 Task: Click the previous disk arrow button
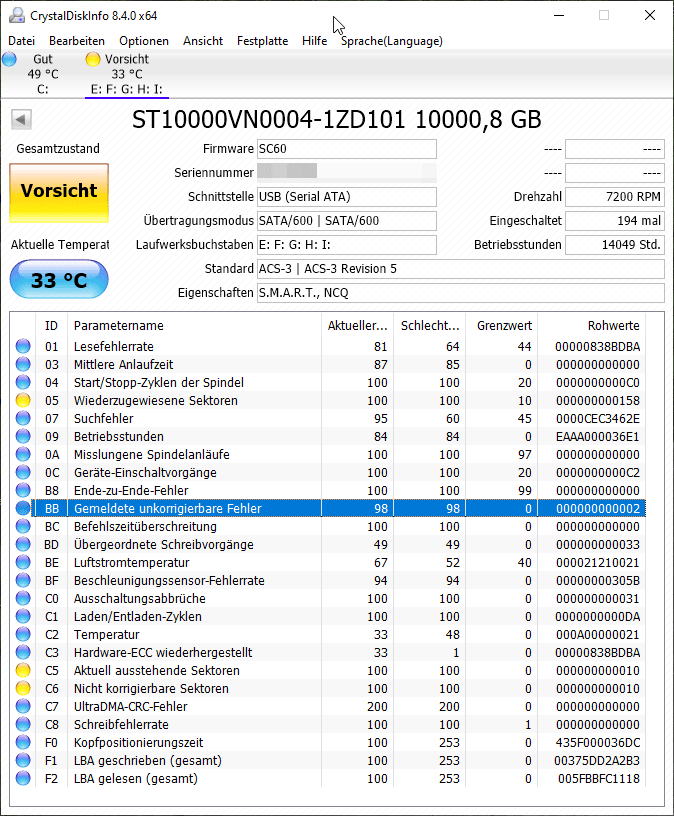coord(21,119)
